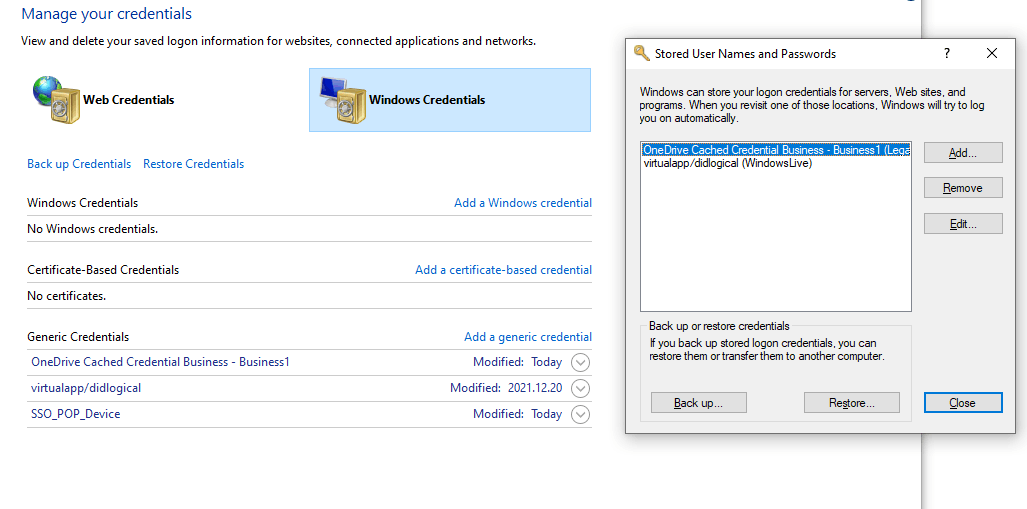Switch to Web Credentials tab
Viewport: 1027px width, 509px height.
(x=128, y=100)
